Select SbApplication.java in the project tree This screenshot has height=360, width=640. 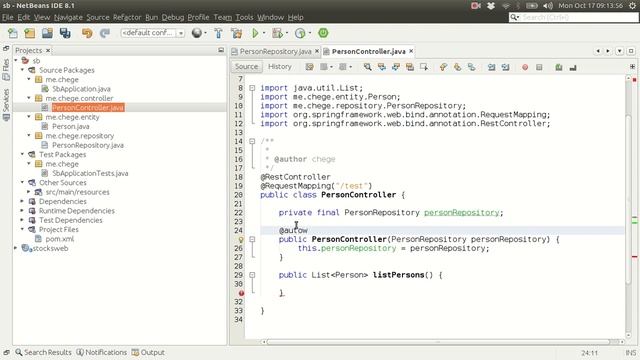(x=81, y=89)
